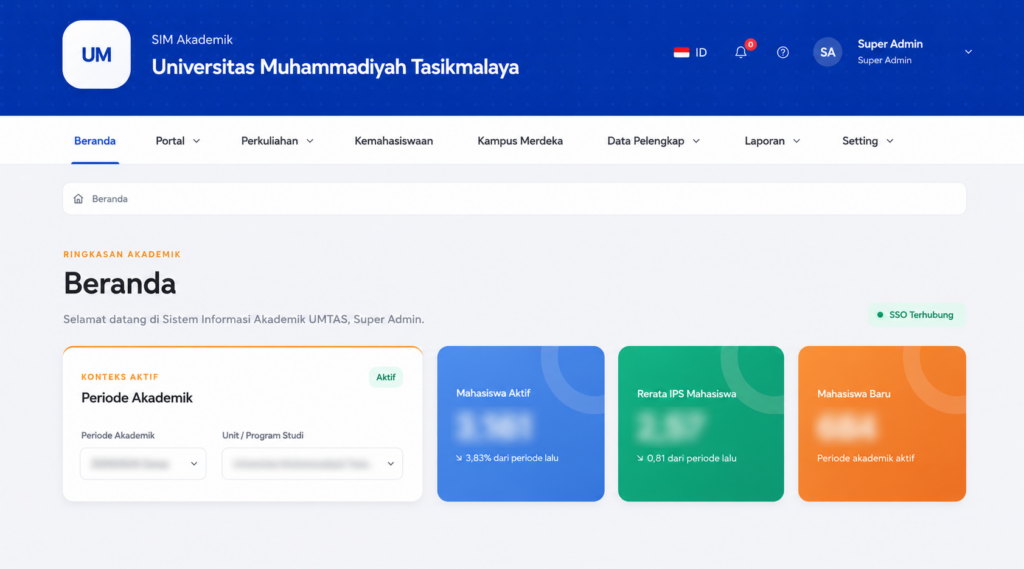Expand the Portal menu
Viewport: 1024px width, 569px height.
point(178,140)
